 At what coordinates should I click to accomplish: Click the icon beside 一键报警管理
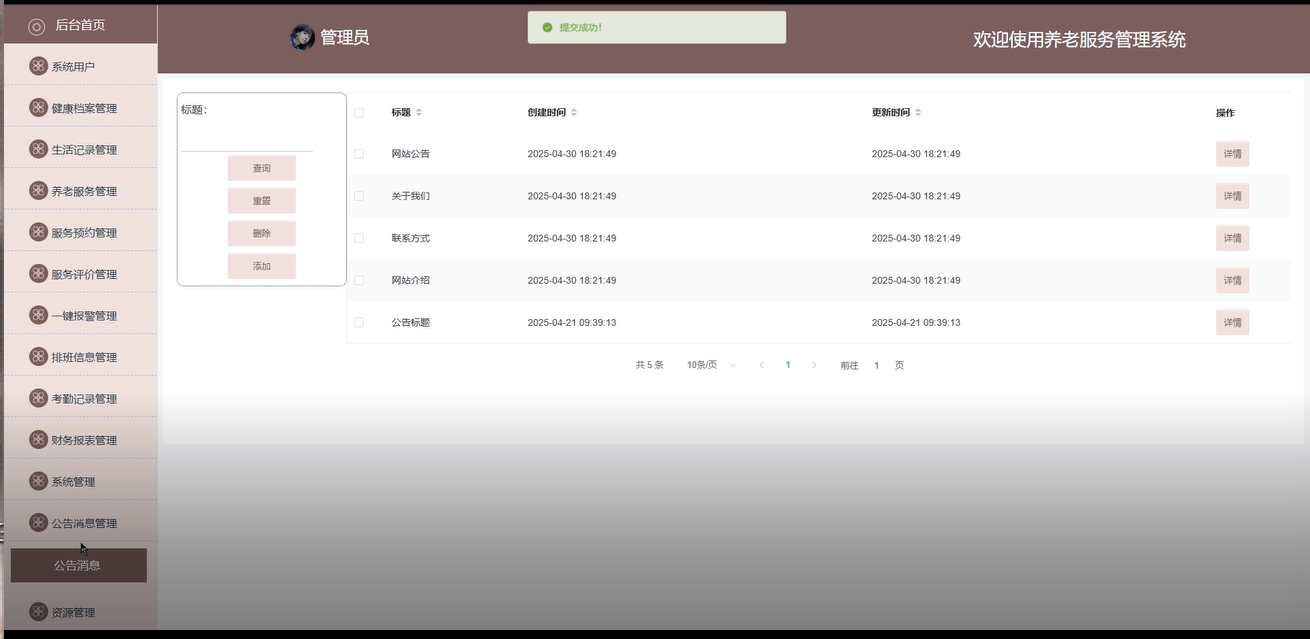click(38, 315)
